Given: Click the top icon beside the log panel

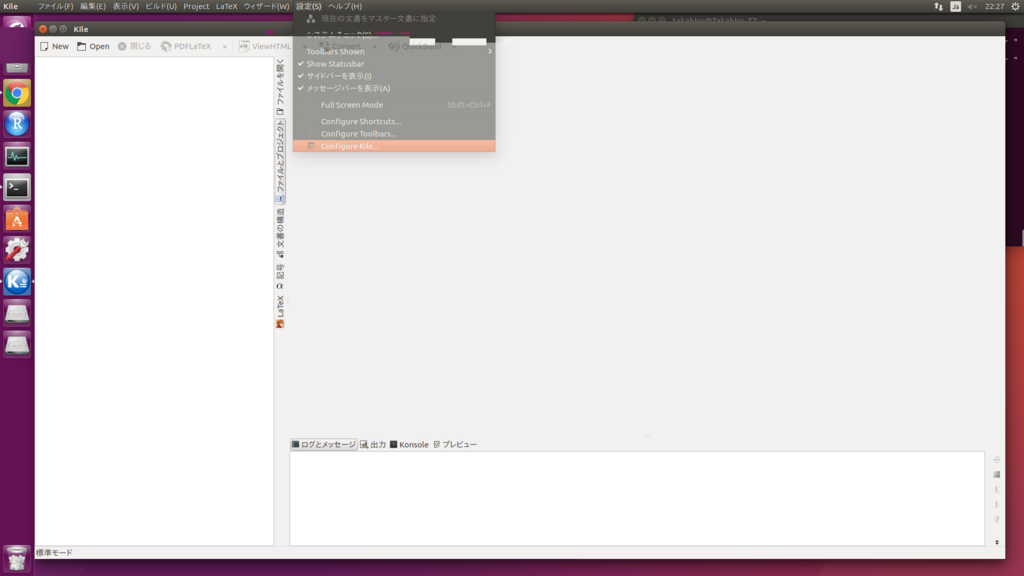Looking at the screenshot, I should point(997,460).
